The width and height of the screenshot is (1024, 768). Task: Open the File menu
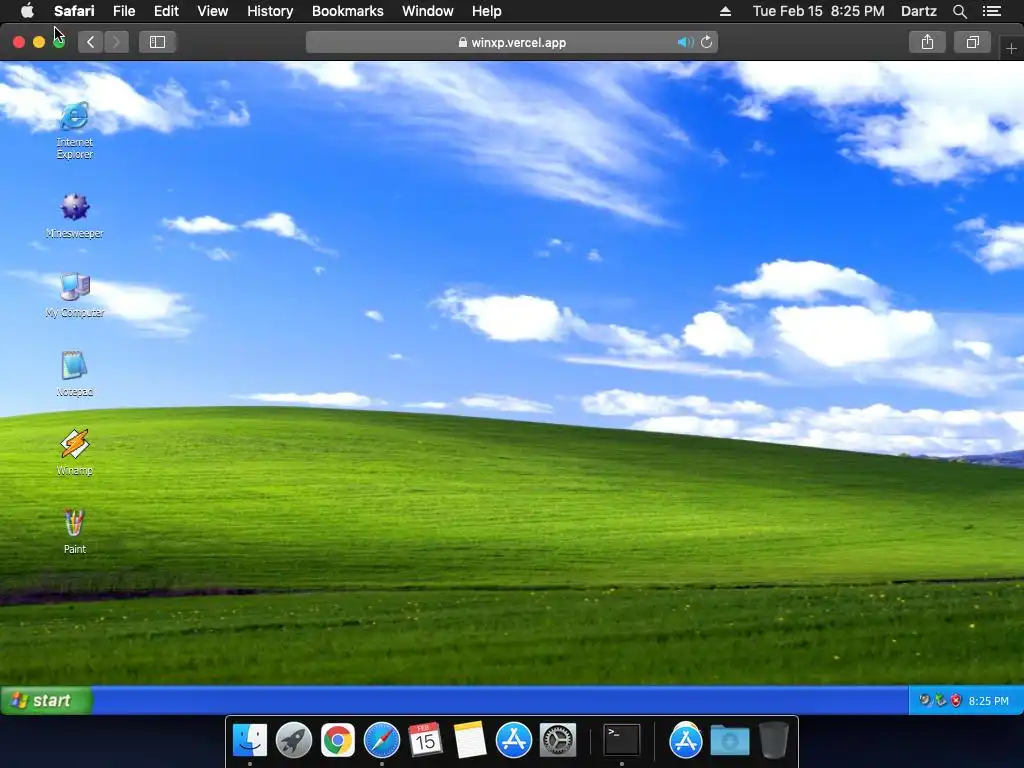124,11
